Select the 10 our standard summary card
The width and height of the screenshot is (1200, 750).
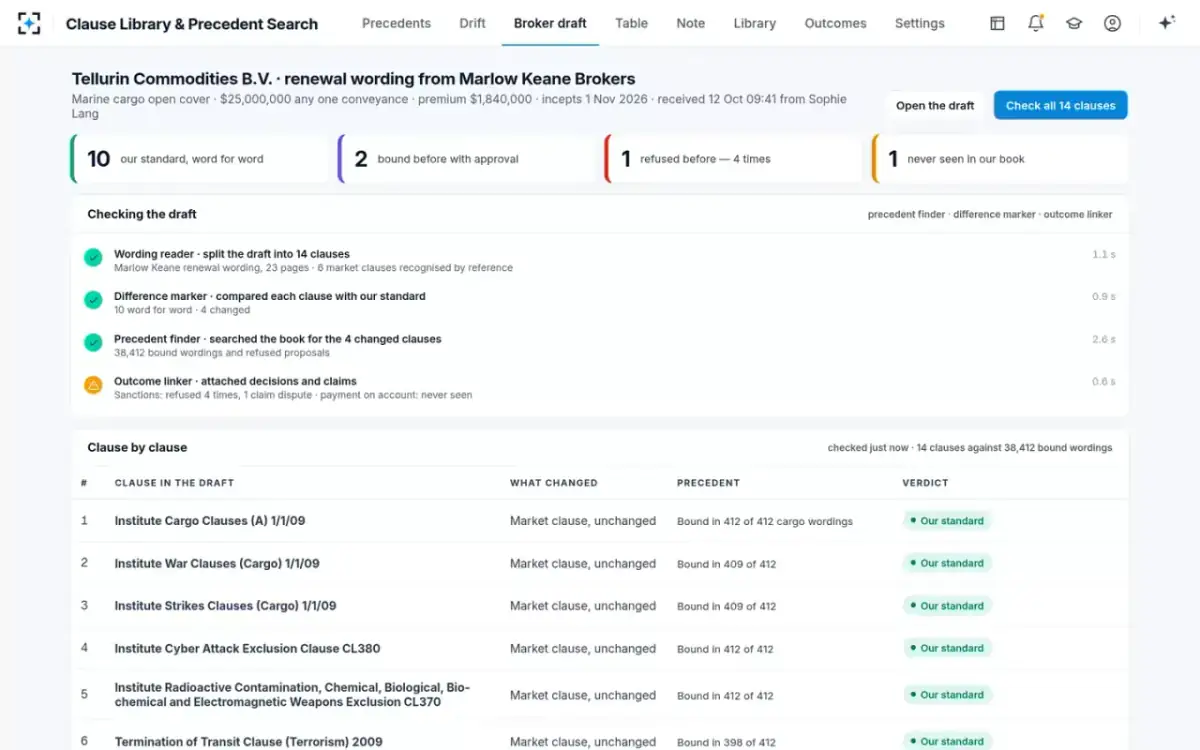[x=199, y=159]
